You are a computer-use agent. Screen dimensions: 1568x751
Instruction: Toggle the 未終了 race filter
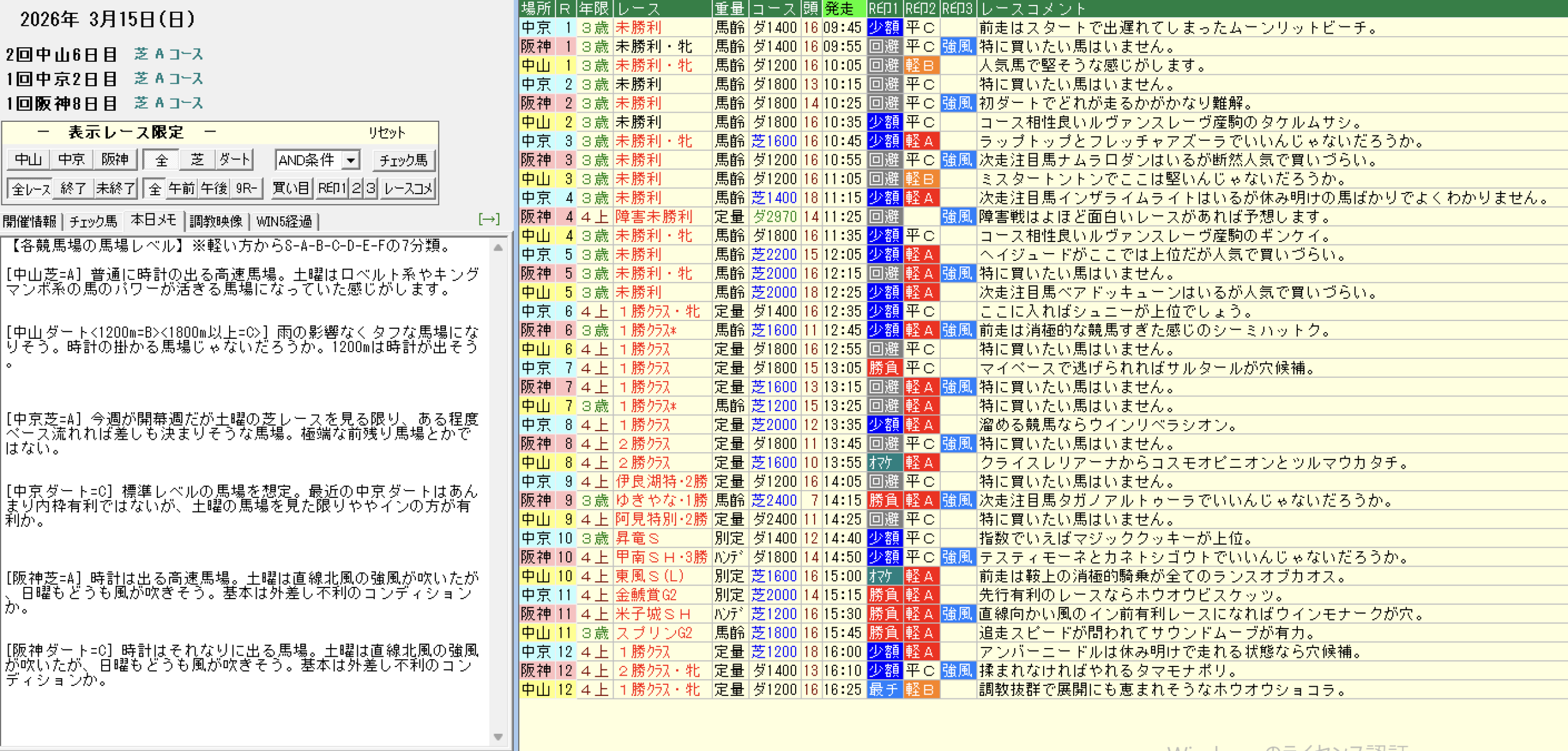[x=115, y=189]
